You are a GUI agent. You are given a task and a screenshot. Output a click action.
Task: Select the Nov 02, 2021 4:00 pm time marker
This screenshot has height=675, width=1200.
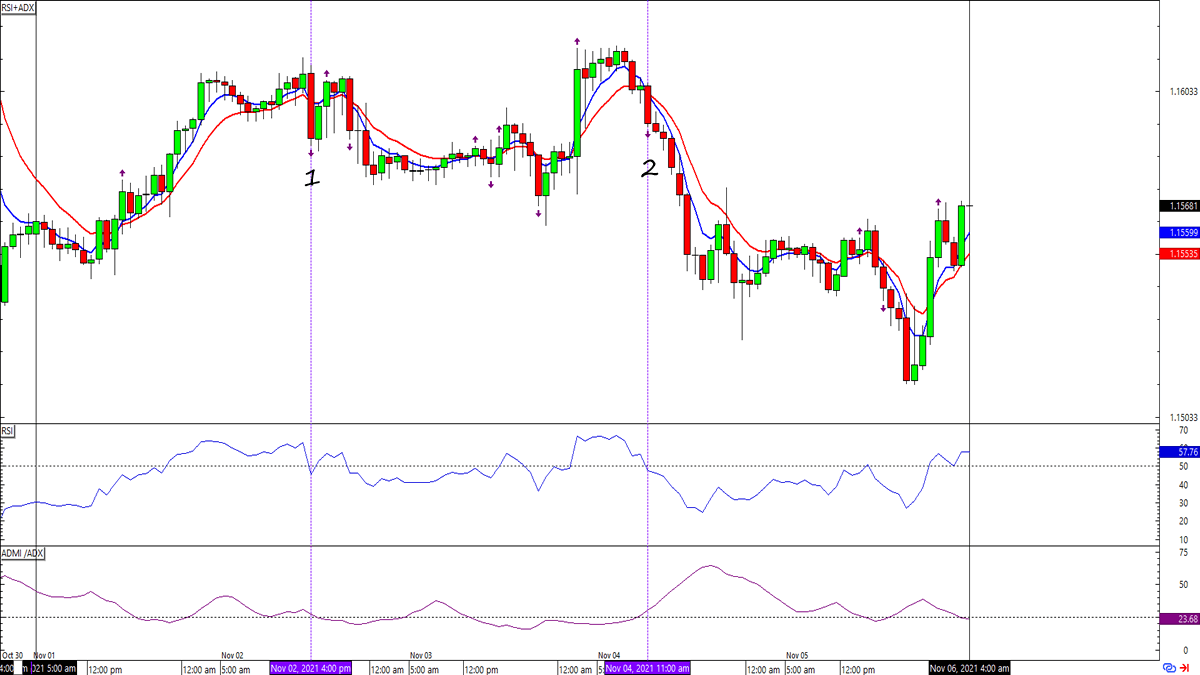click(311, 668)
